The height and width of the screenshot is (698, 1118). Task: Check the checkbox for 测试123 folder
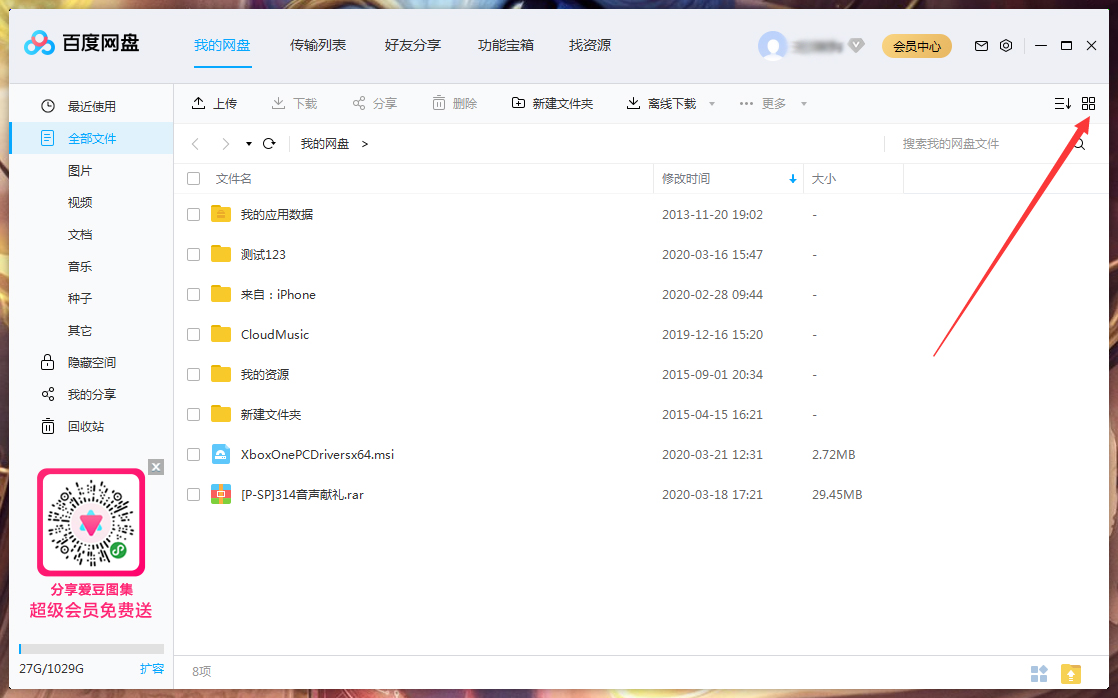(193, 254)
